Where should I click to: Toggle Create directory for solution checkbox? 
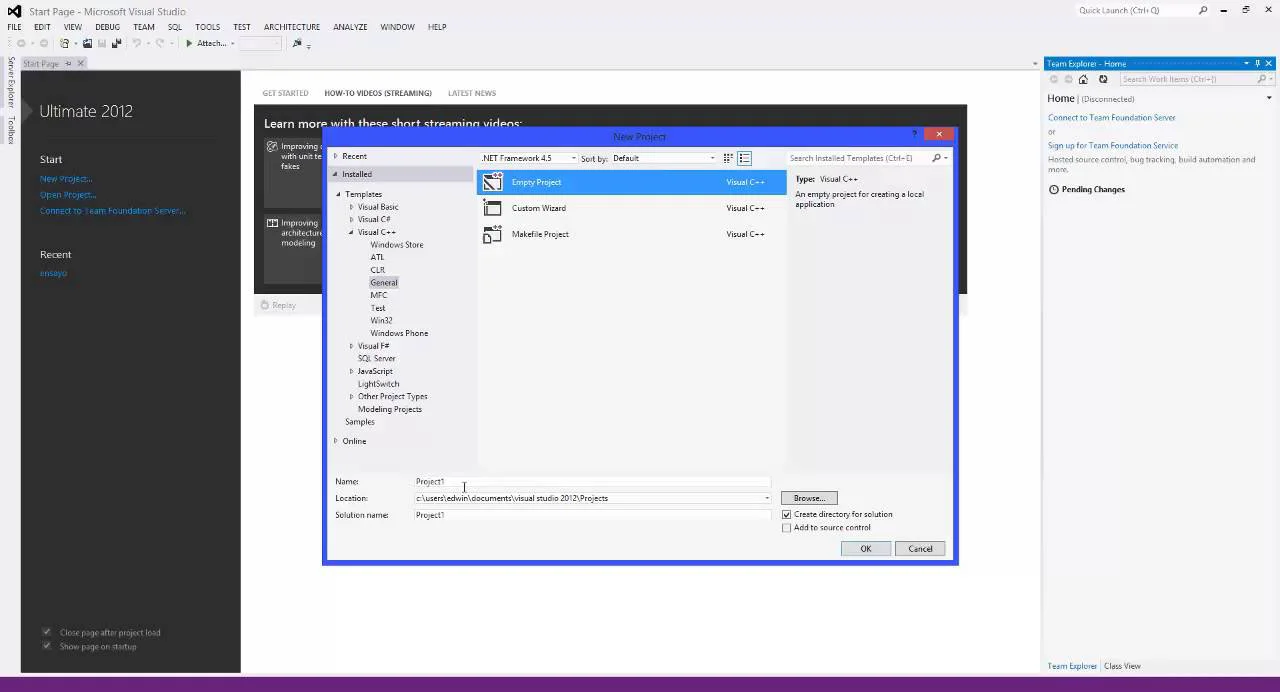pyautogui.click(x=786, y=514)
